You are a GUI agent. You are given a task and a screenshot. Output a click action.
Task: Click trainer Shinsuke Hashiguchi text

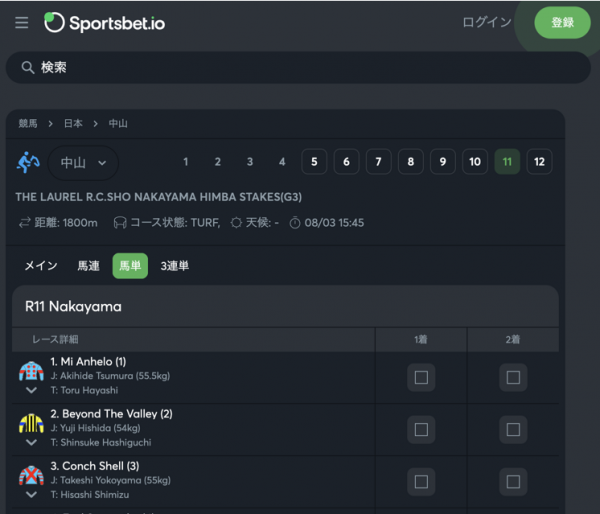pos(101,442)
